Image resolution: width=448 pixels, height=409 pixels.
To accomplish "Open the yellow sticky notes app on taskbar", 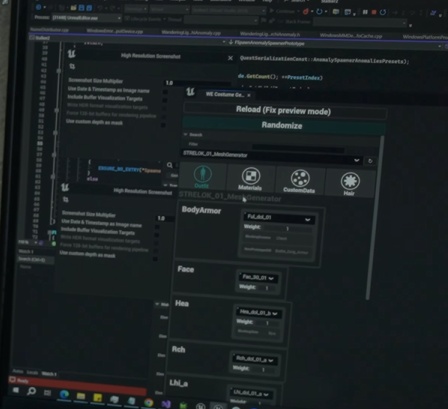I will click(x=97, y=397).
